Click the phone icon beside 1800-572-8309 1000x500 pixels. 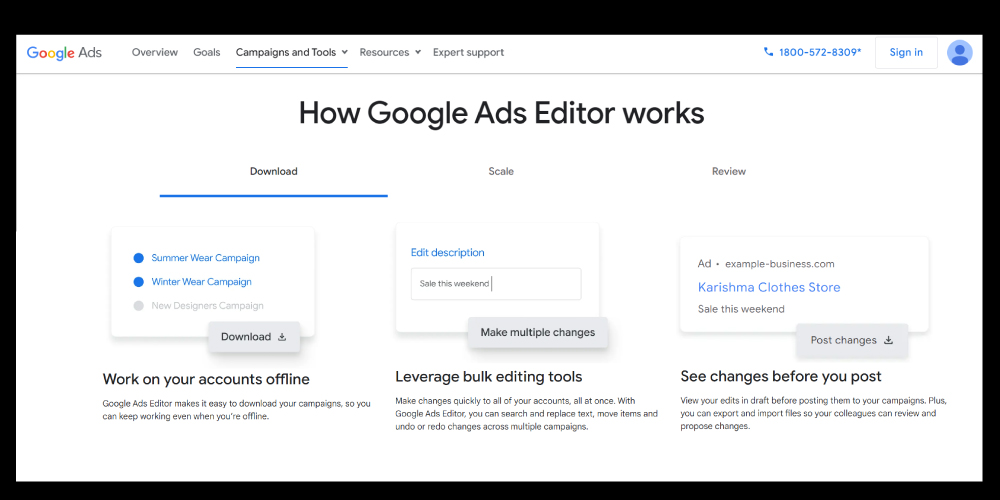click(x=768, y=52)
